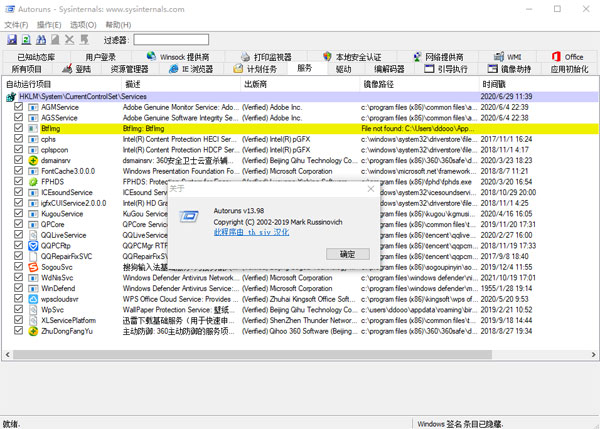
Task: Click the SogouSvc orange S icon
Action: click(x=33, y=267)
